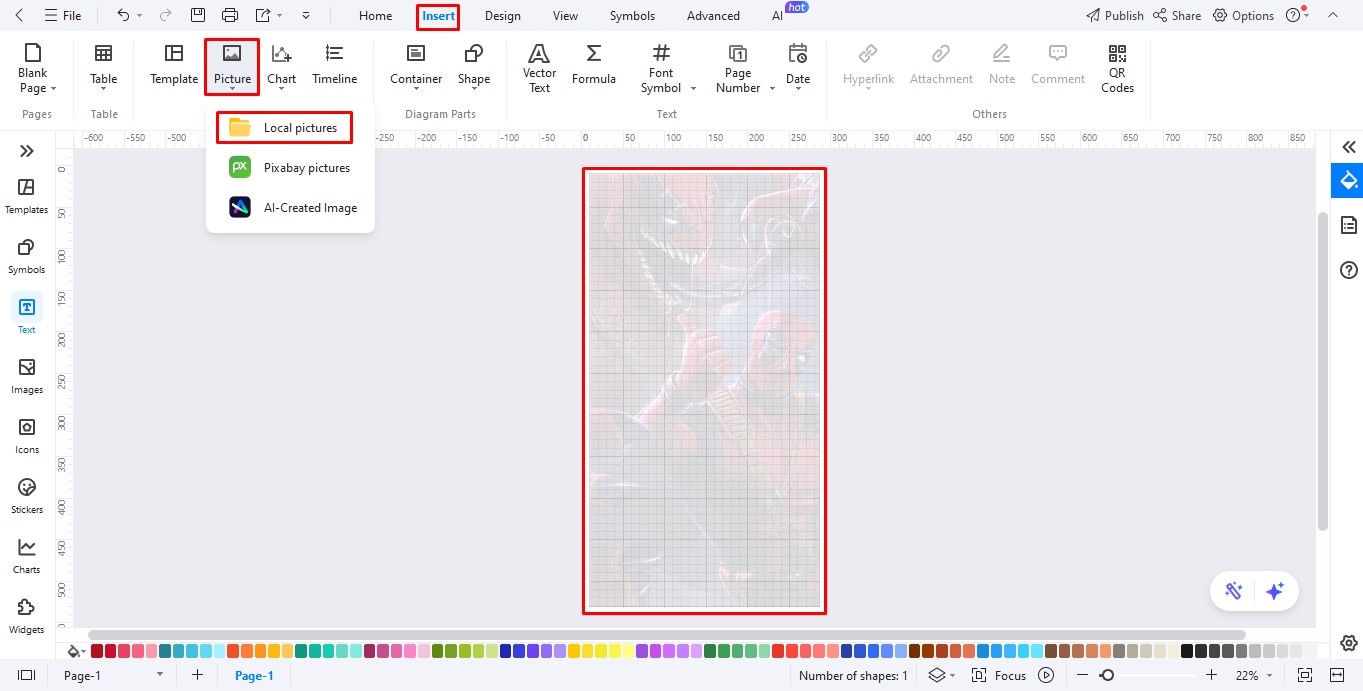The width and height of the screenshot is (1363, 691).
Task: Click the AI sparkle assistant button
Action: [1274, 591]
